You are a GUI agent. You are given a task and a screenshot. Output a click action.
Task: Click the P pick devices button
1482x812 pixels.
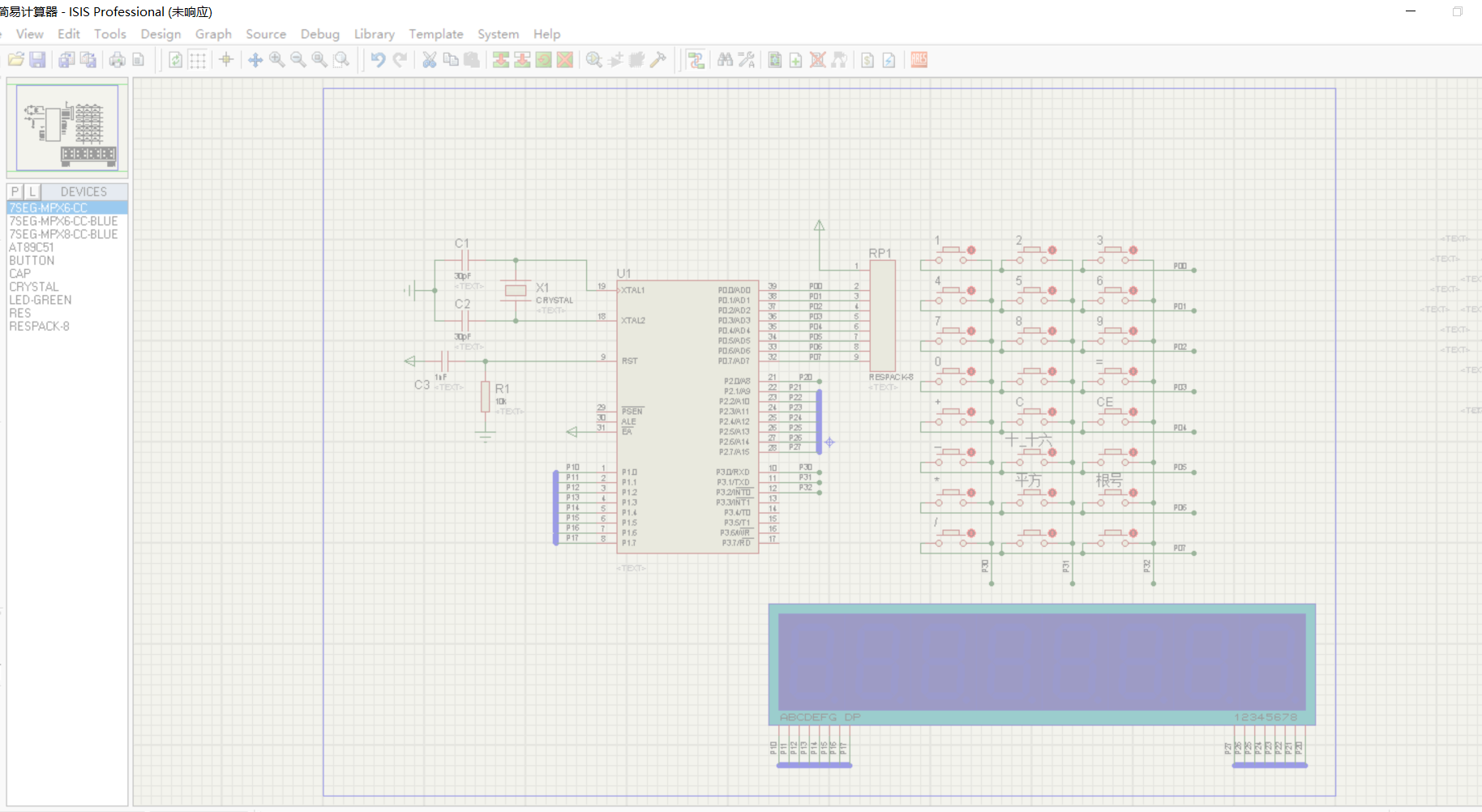15,191
